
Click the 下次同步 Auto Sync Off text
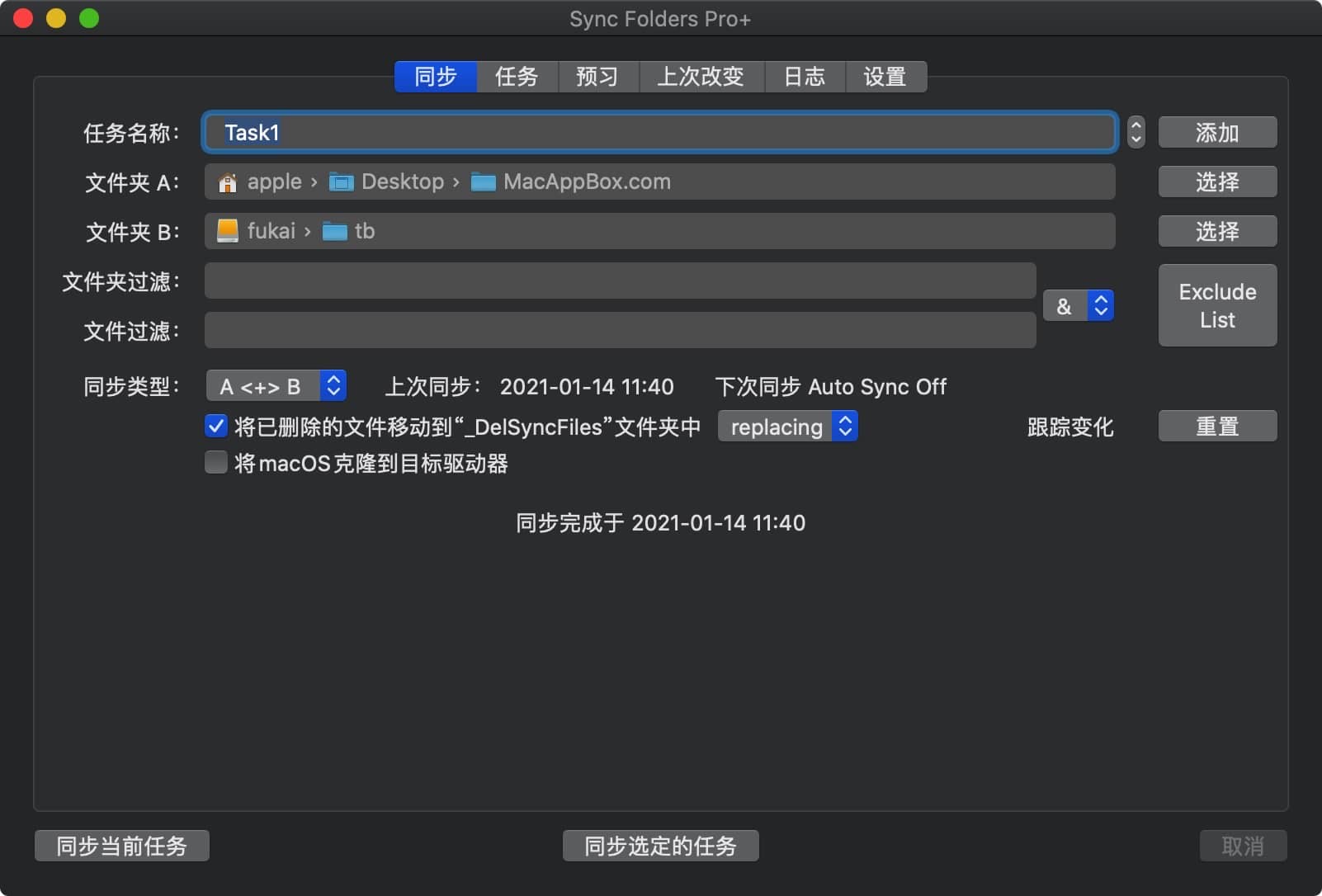point(831,387)
